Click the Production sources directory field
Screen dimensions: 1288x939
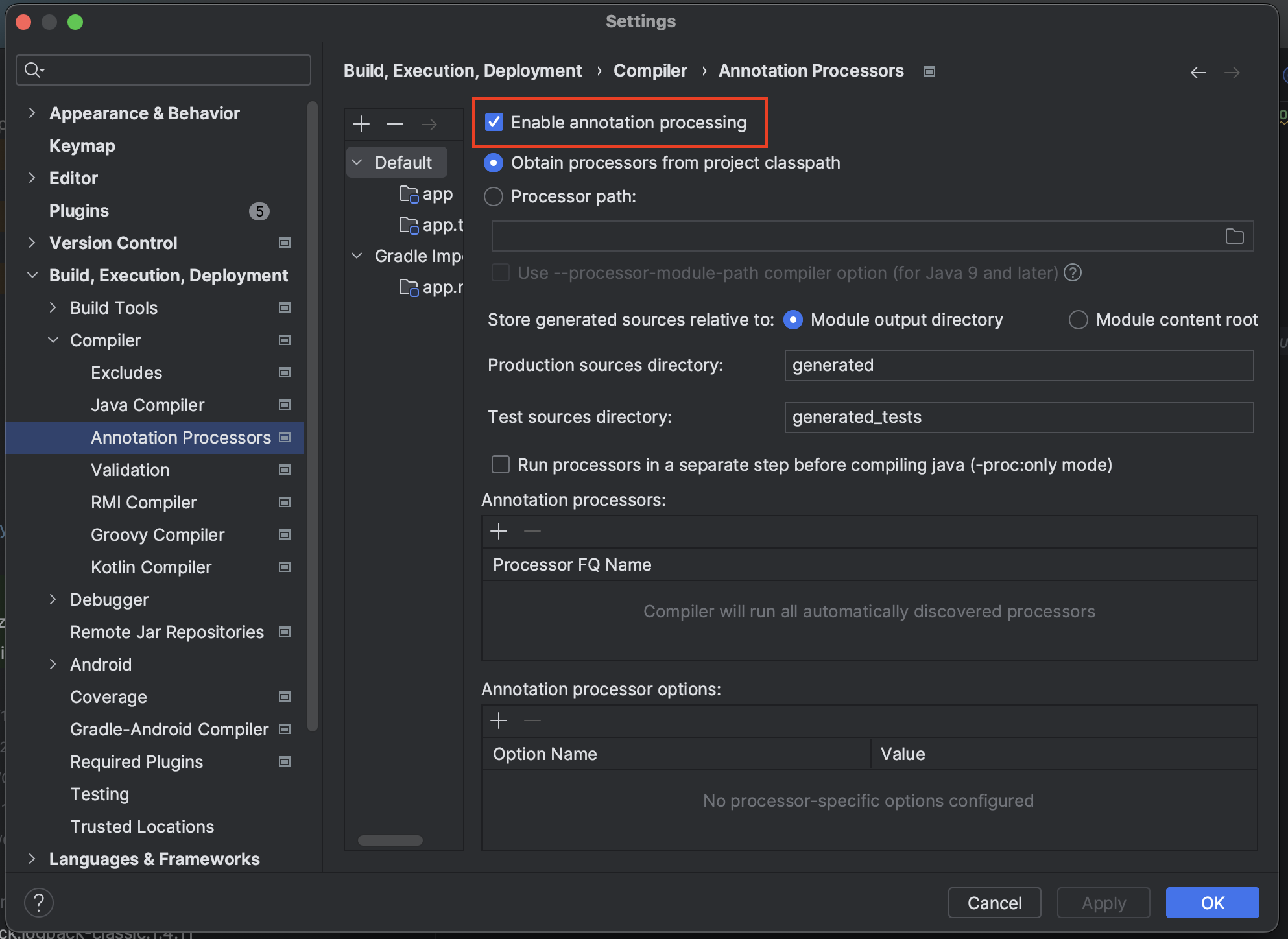tap(1018, 365)
